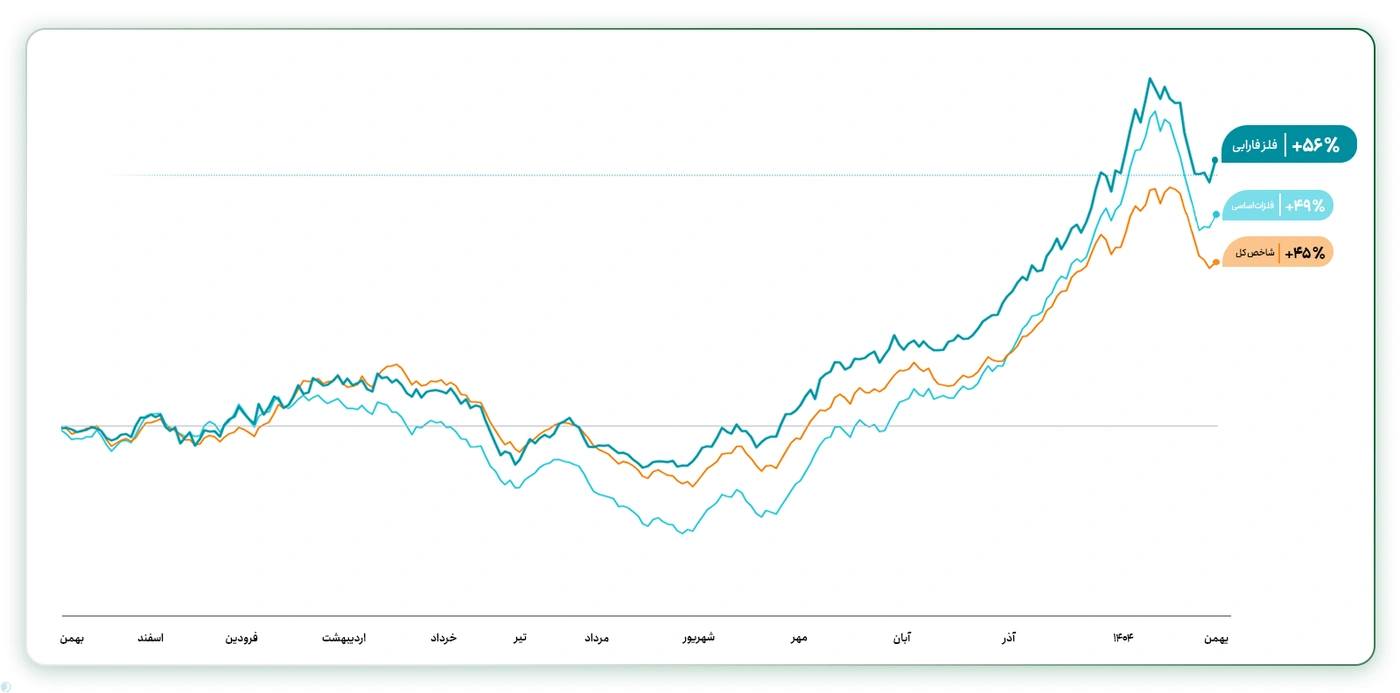Select the اردیبهشت month label
1400x693 pixels.
[x=344, y=638]
